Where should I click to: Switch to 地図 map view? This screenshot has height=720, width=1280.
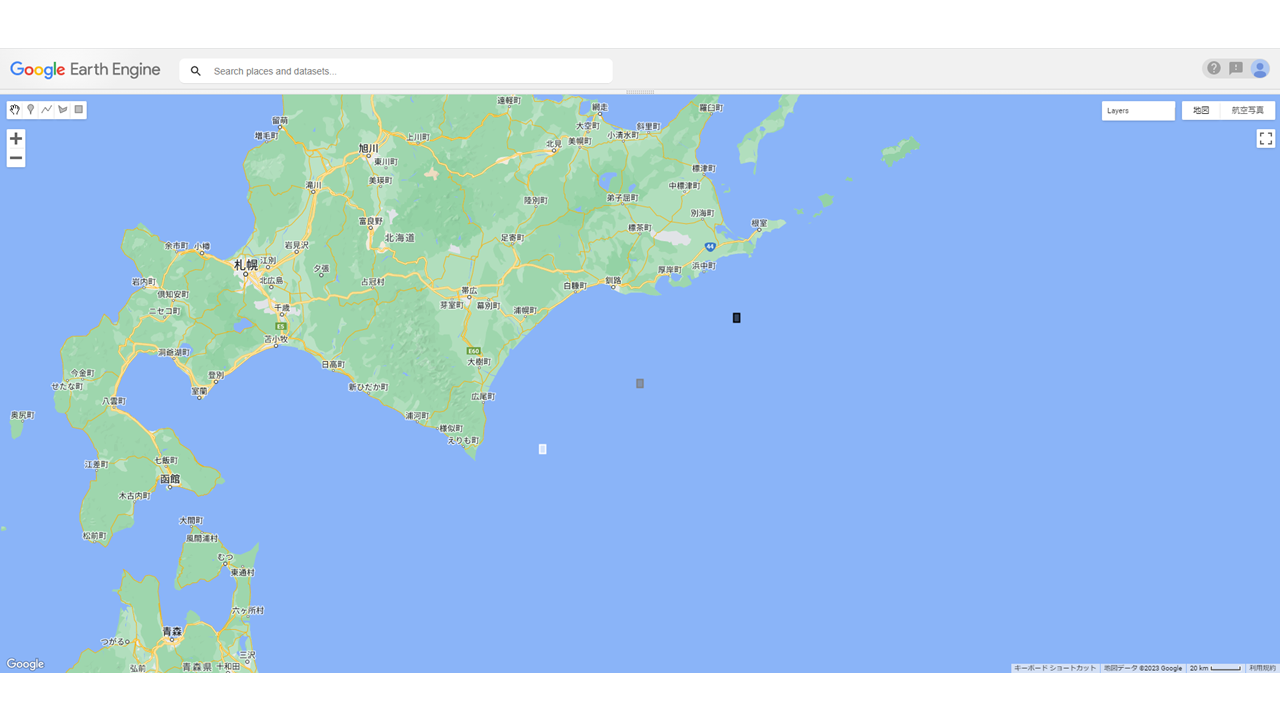pos(1201,111)
